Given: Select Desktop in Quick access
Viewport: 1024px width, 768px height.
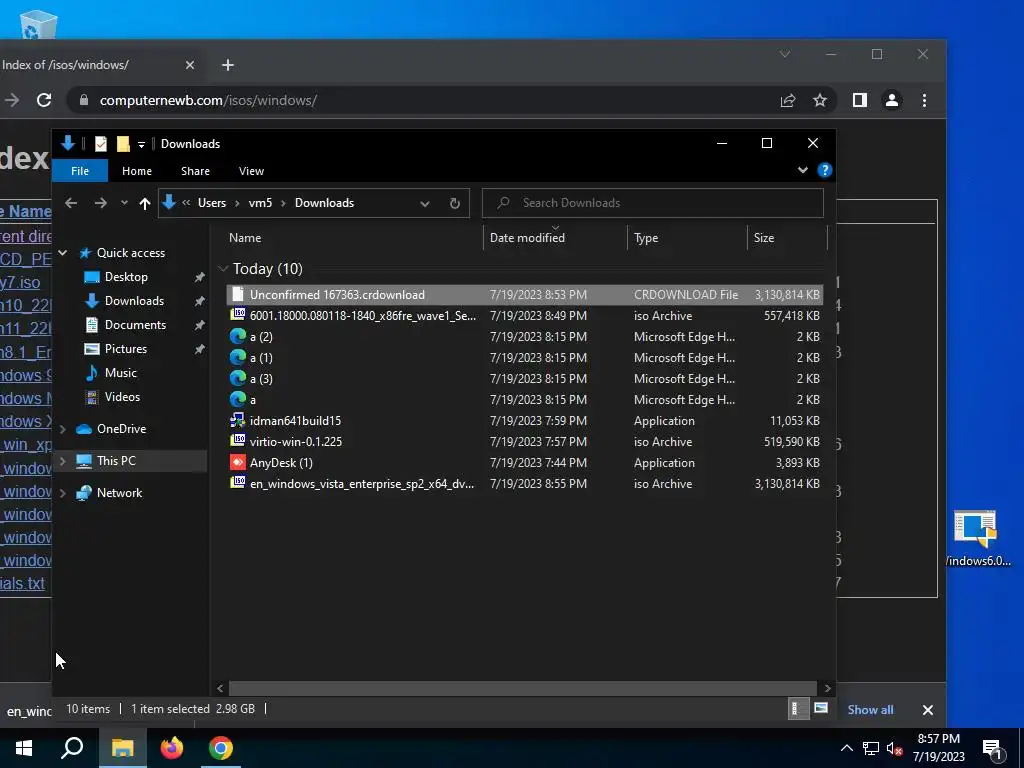Looking at the screenshot, I should pos(126,277).
